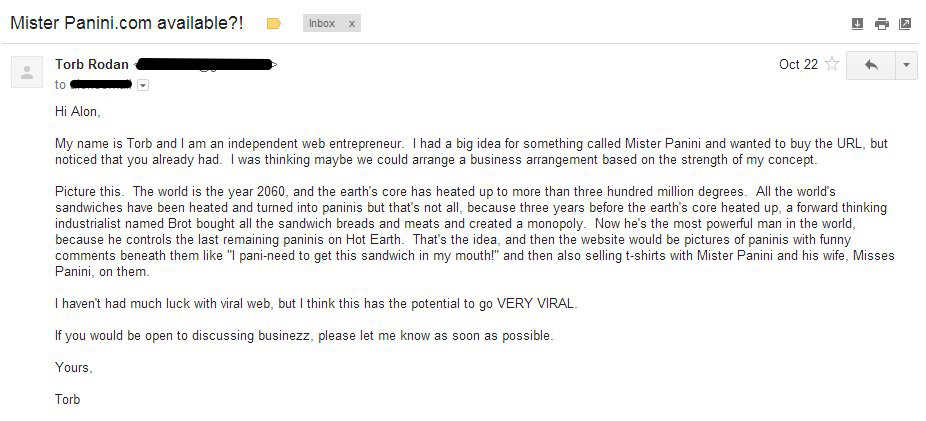This screenshot has width=926, height=421.
Task: Open the More options arrow beside Reply
Action: tap(907, 66)
